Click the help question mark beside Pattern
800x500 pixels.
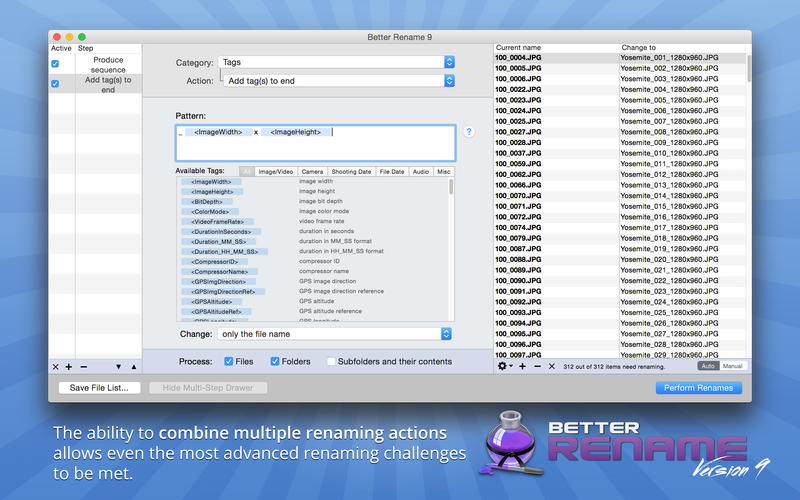coord(469,132)
